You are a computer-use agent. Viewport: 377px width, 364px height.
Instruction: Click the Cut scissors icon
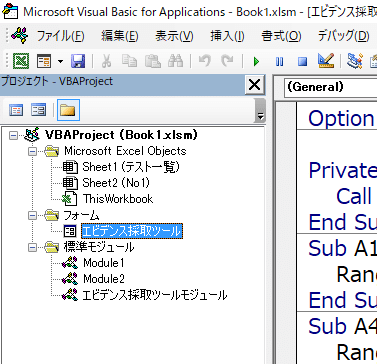pyautogui.click(x=106, y=61)
